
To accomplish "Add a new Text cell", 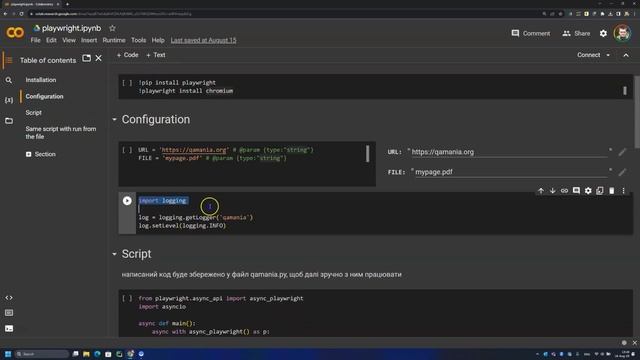I will point(156,55).
